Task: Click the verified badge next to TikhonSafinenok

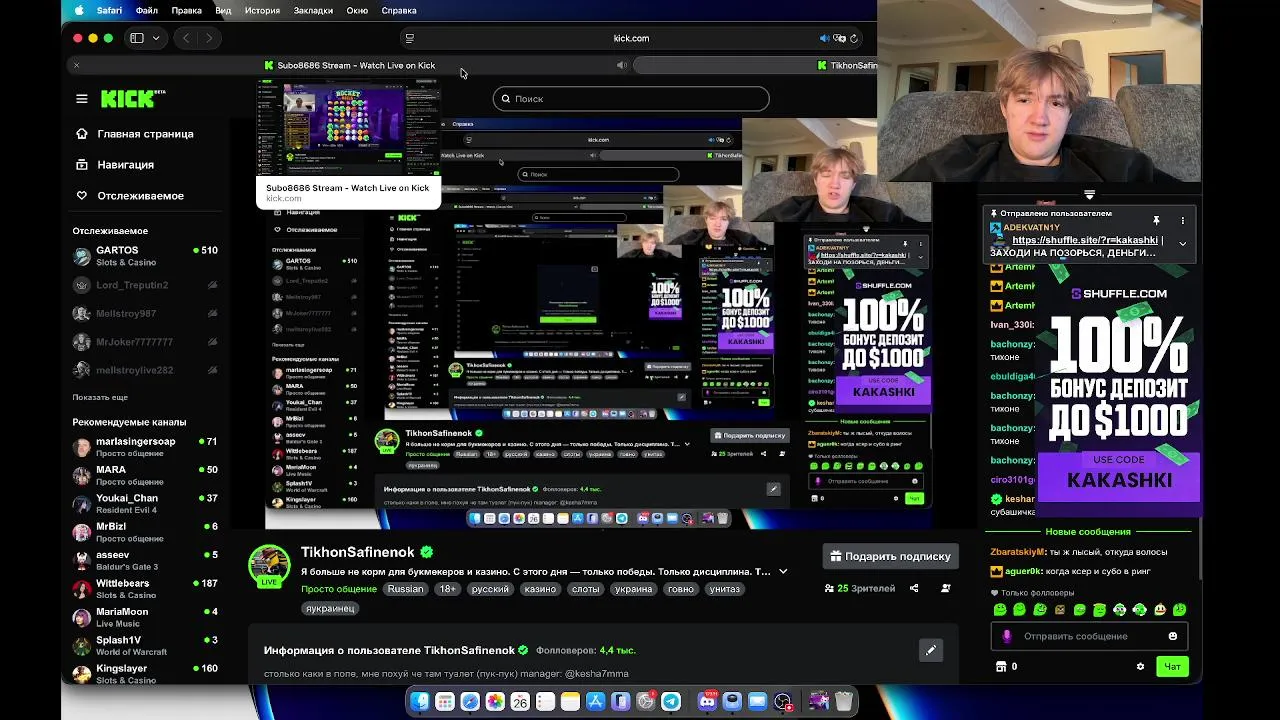Action: click(x=427, y=552)
